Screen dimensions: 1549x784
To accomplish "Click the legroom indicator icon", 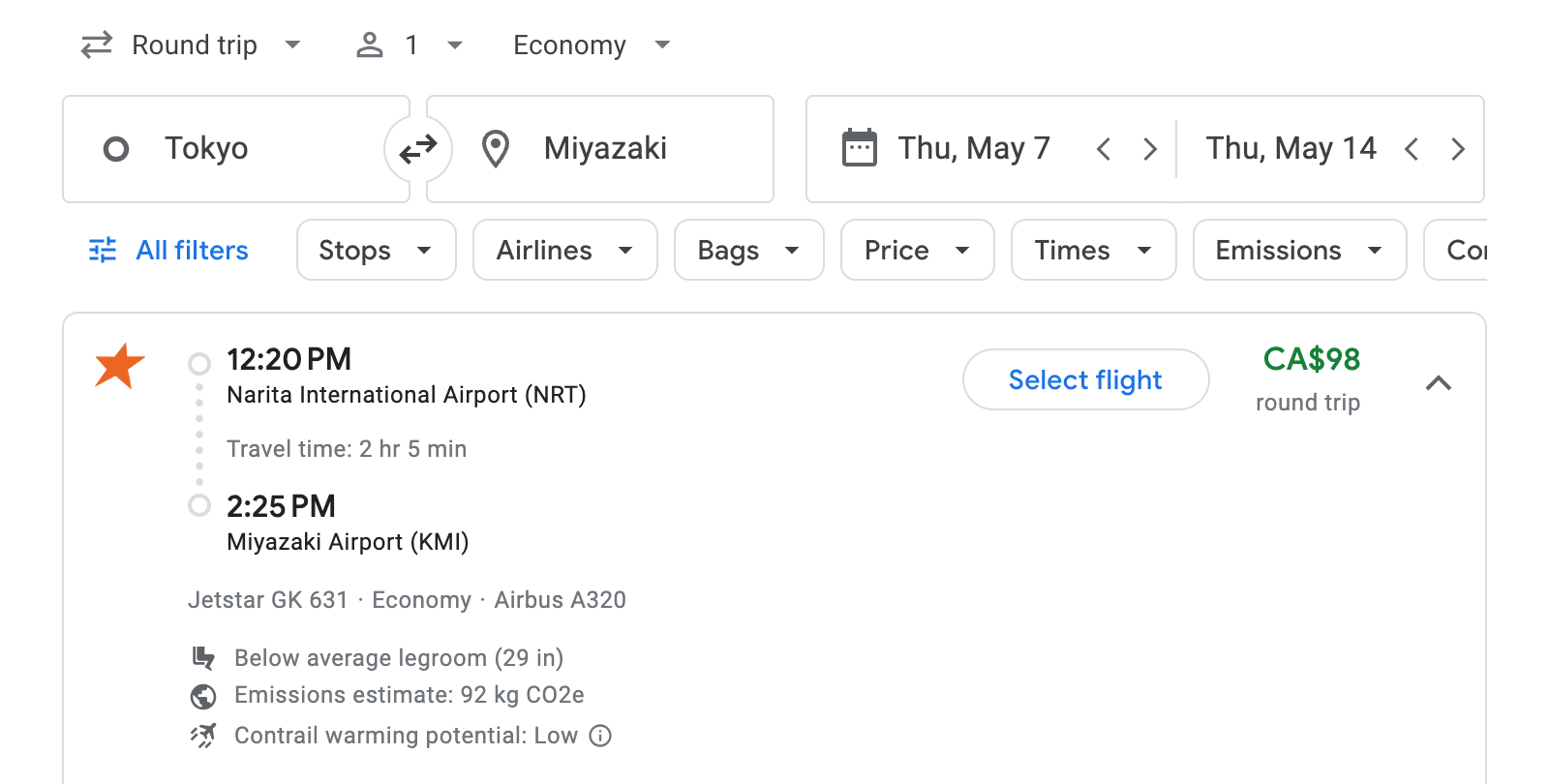I will coord(202,657).
